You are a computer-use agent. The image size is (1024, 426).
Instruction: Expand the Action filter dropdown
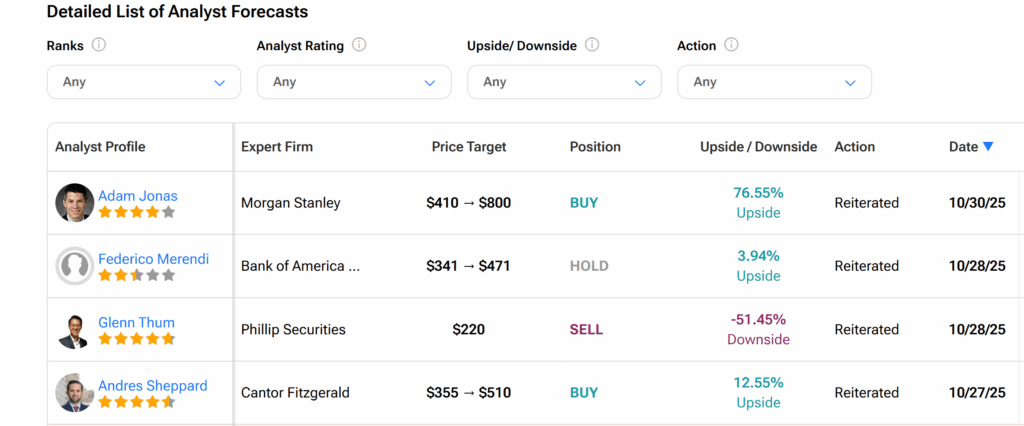click(x=774, y=82)
